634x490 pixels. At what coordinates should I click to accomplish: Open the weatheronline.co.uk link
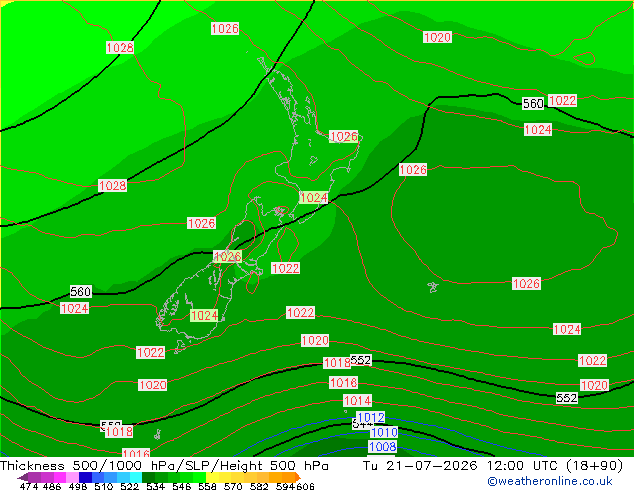(550, 481)
